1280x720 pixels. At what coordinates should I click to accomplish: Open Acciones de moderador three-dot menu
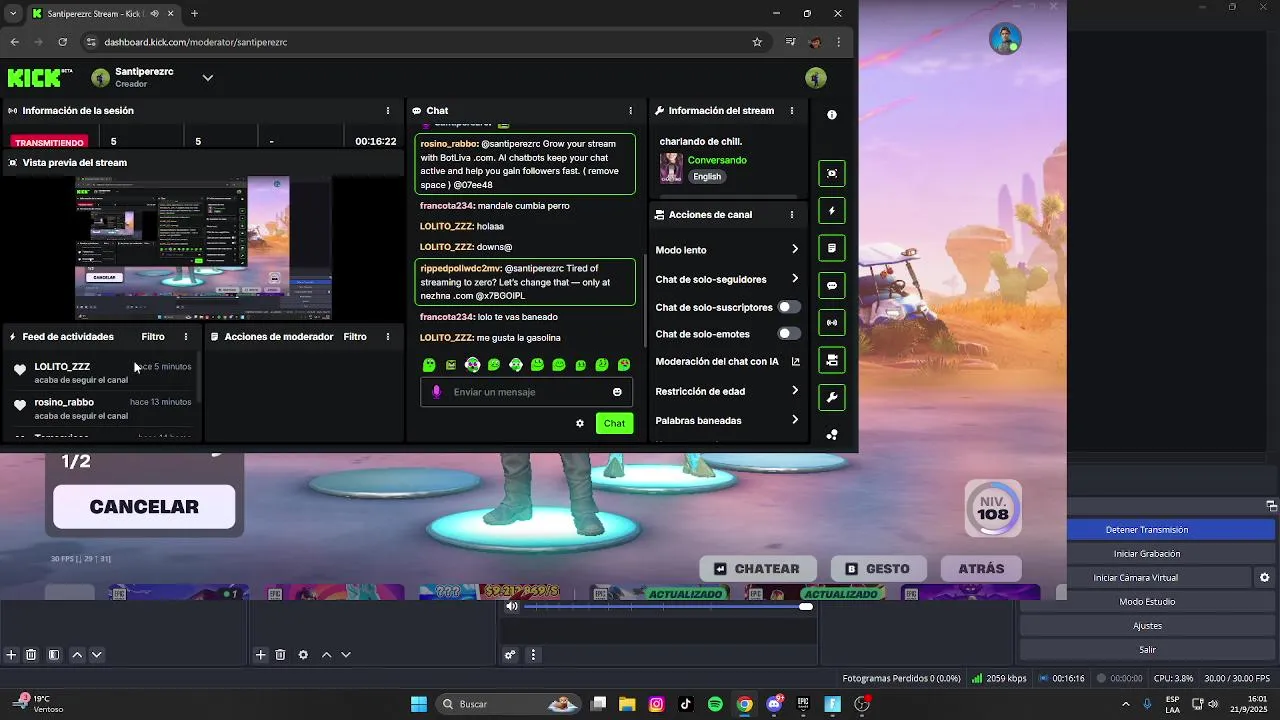pyautogui.click(x=388, y=337)
